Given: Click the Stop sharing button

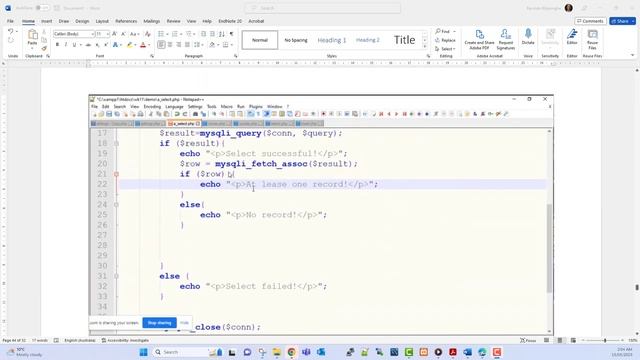Looking at the screenshot, I should pyautogui.click(x=160, y=323).
